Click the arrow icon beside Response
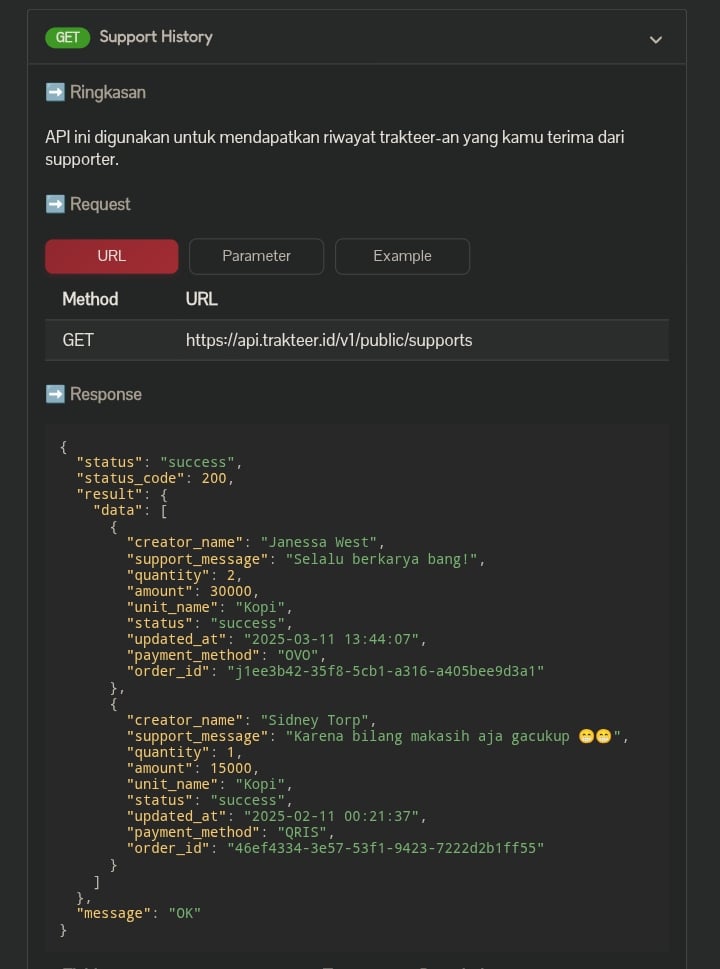 [x=55, y=394]
